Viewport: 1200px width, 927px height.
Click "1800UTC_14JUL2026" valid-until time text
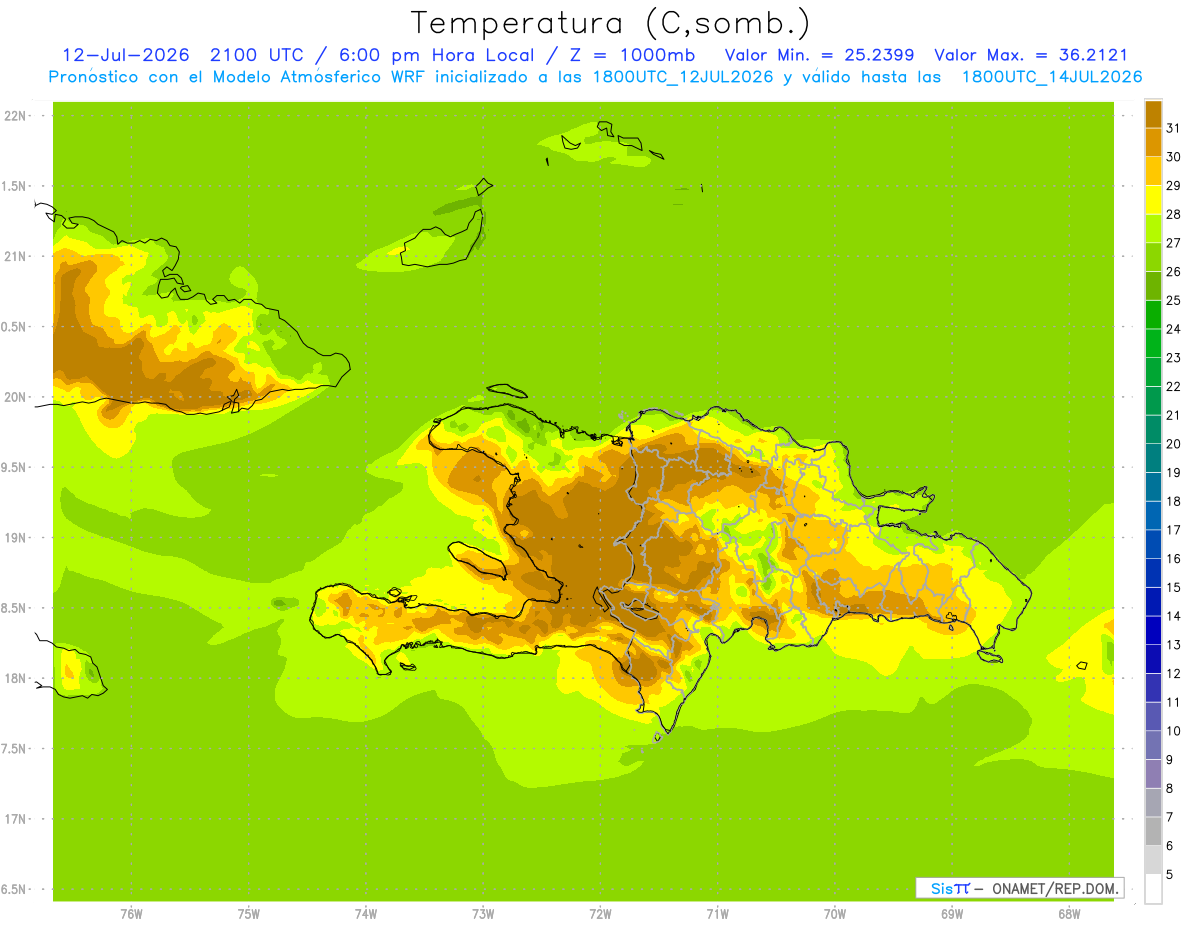point(1052,77)
